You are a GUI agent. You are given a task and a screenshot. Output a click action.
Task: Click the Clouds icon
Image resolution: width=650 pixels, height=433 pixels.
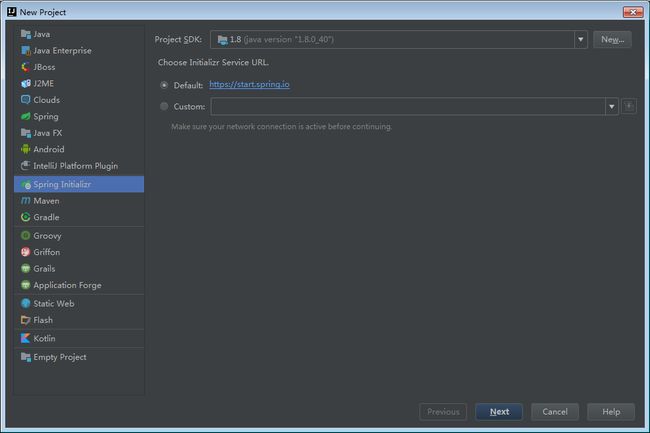pyautogui.click(x=26, y=100)
